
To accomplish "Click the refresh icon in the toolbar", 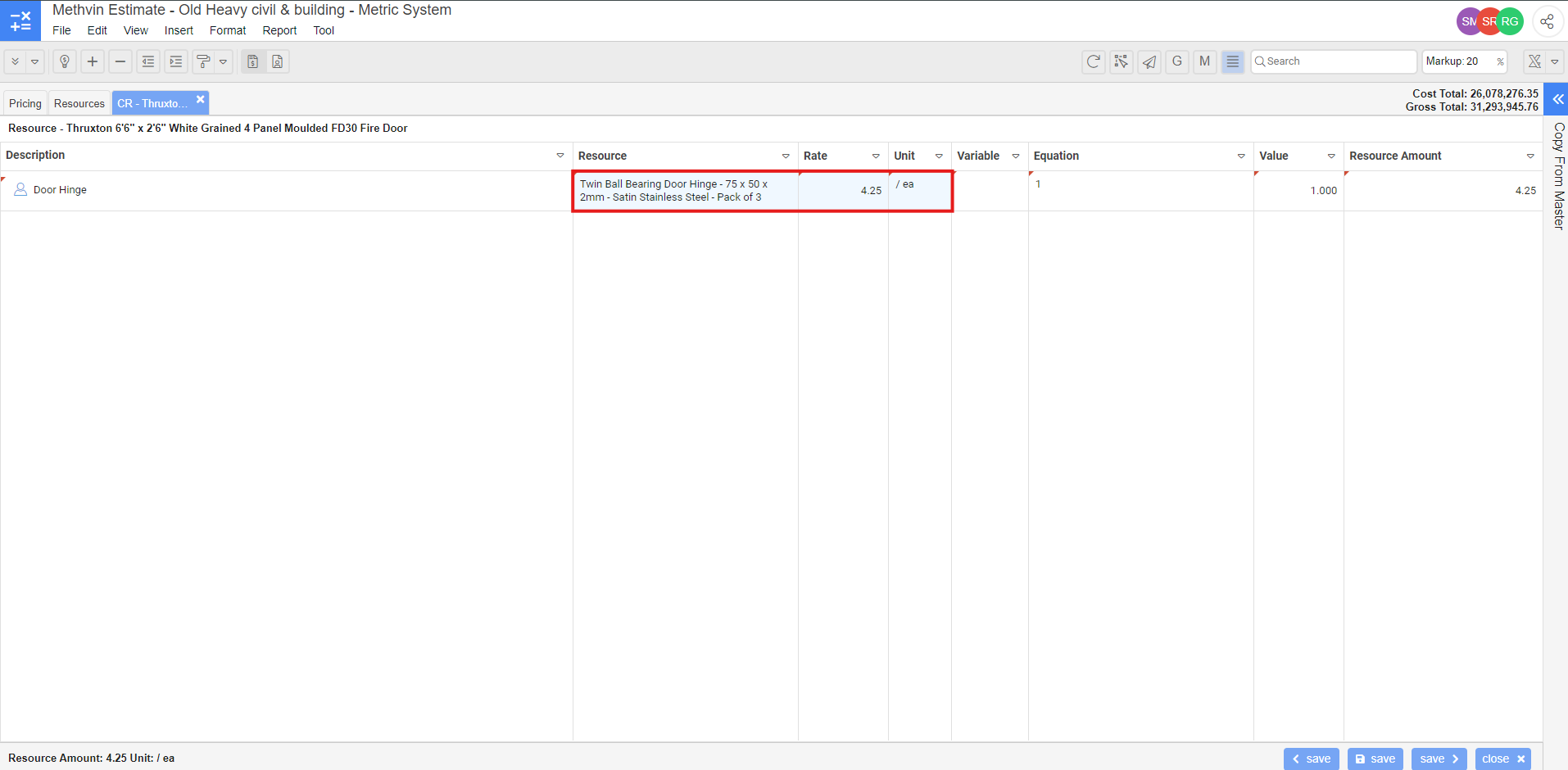I will [x=1094, y=61].
